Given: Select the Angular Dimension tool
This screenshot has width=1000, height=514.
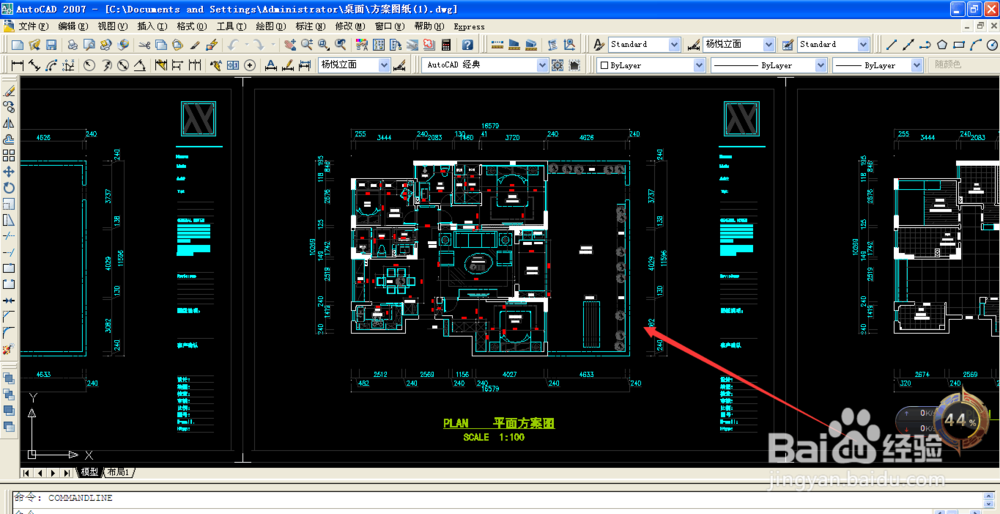Looking at the screenshot, I should [x=139, y=65].
